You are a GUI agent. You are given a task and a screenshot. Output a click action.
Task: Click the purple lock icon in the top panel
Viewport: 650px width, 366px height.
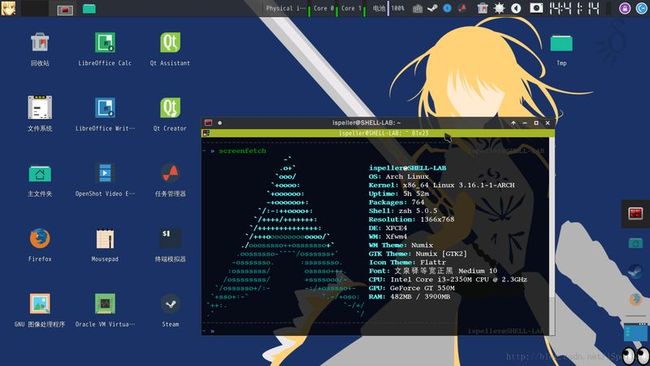[x=625, y=8]
